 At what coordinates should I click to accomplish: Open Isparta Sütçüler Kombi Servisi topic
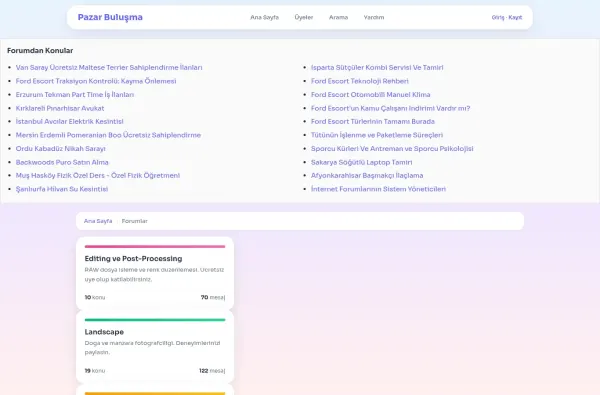tap(377, 67)
